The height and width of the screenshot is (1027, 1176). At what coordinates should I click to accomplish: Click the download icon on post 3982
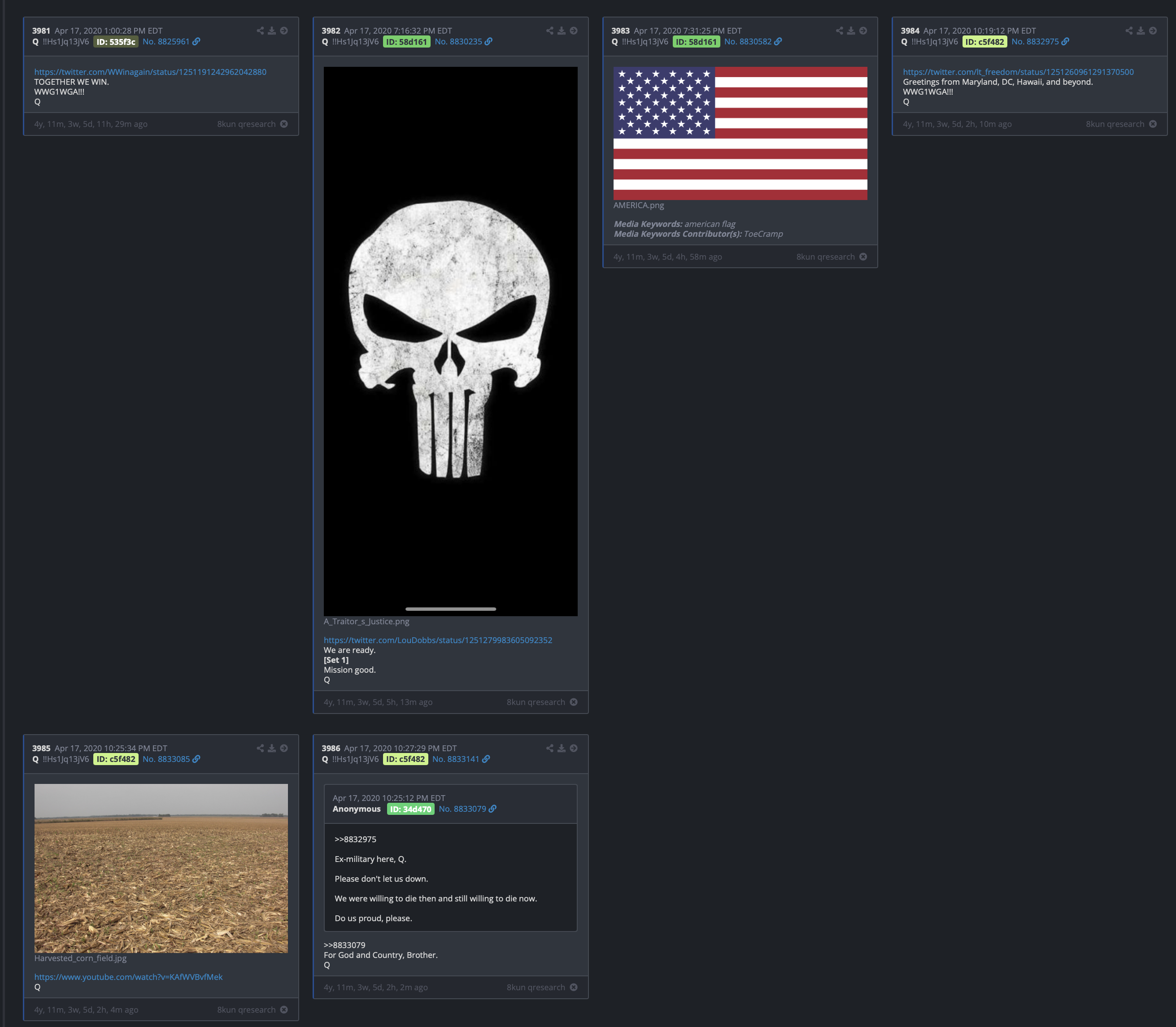click(x=562, y=31)
